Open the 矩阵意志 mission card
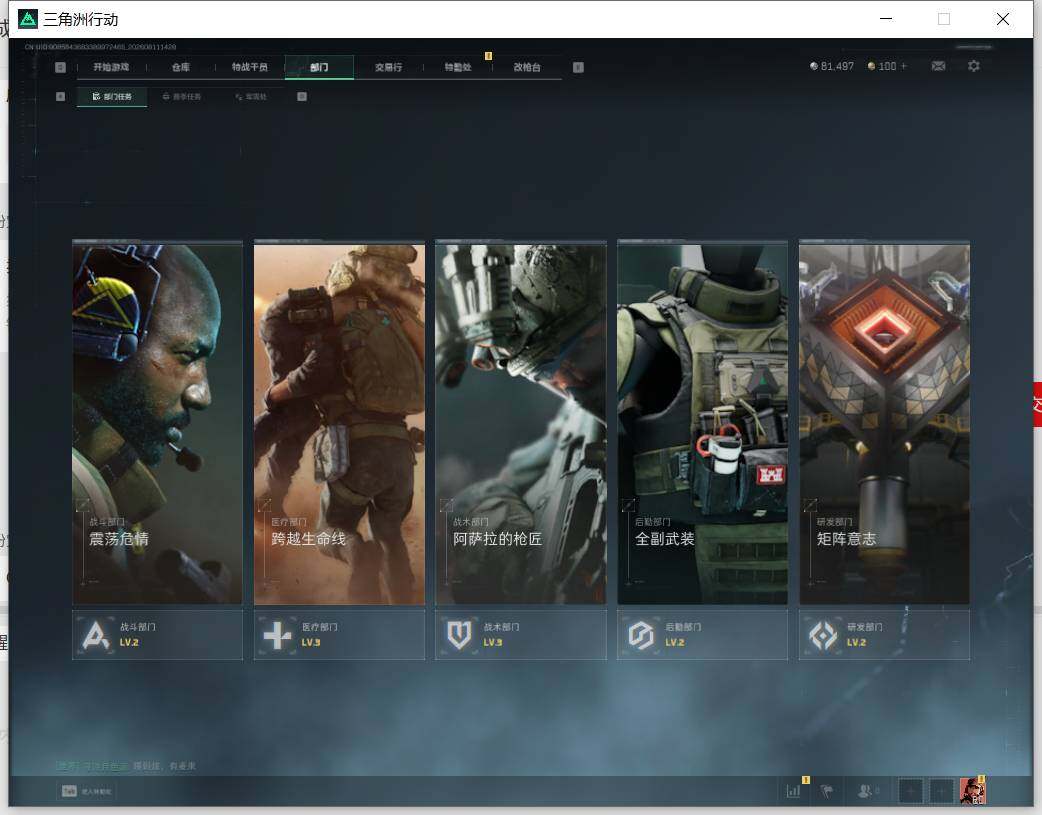 [885, 423]
